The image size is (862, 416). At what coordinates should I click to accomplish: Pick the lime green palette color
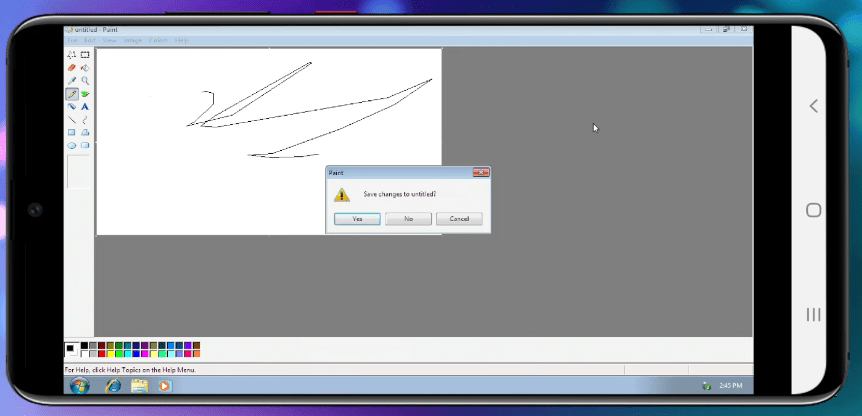[x=119, y=353]
